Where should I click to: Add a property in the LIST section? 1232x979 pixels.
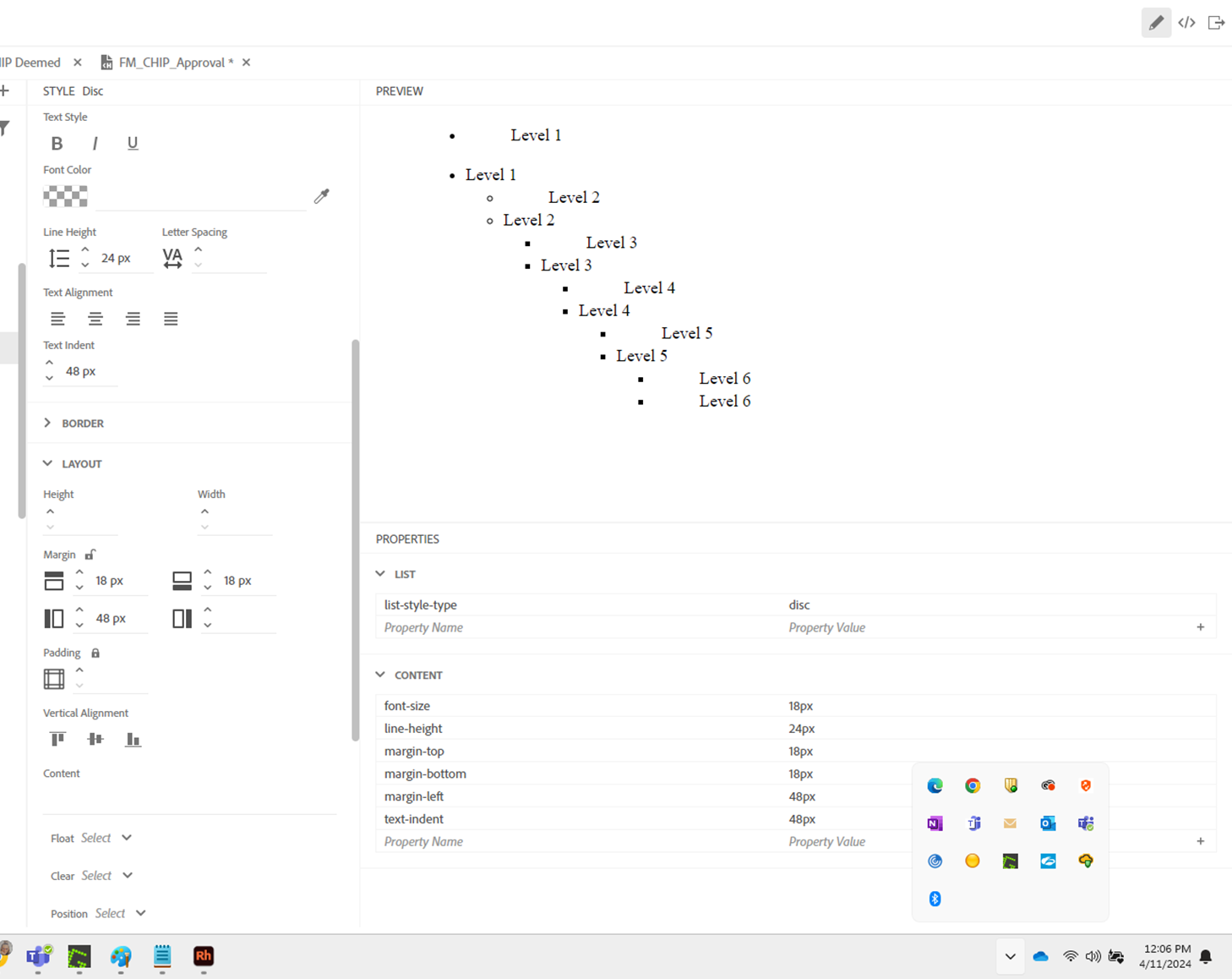pyautogui.click(x=1200, y=627)
